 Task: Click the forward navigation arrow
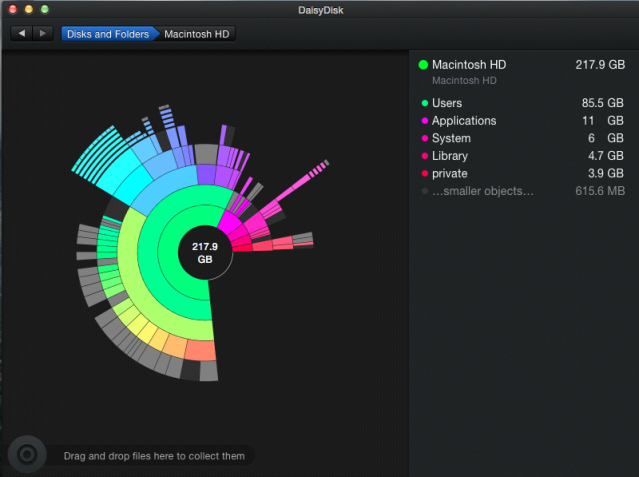coord(43,33)
